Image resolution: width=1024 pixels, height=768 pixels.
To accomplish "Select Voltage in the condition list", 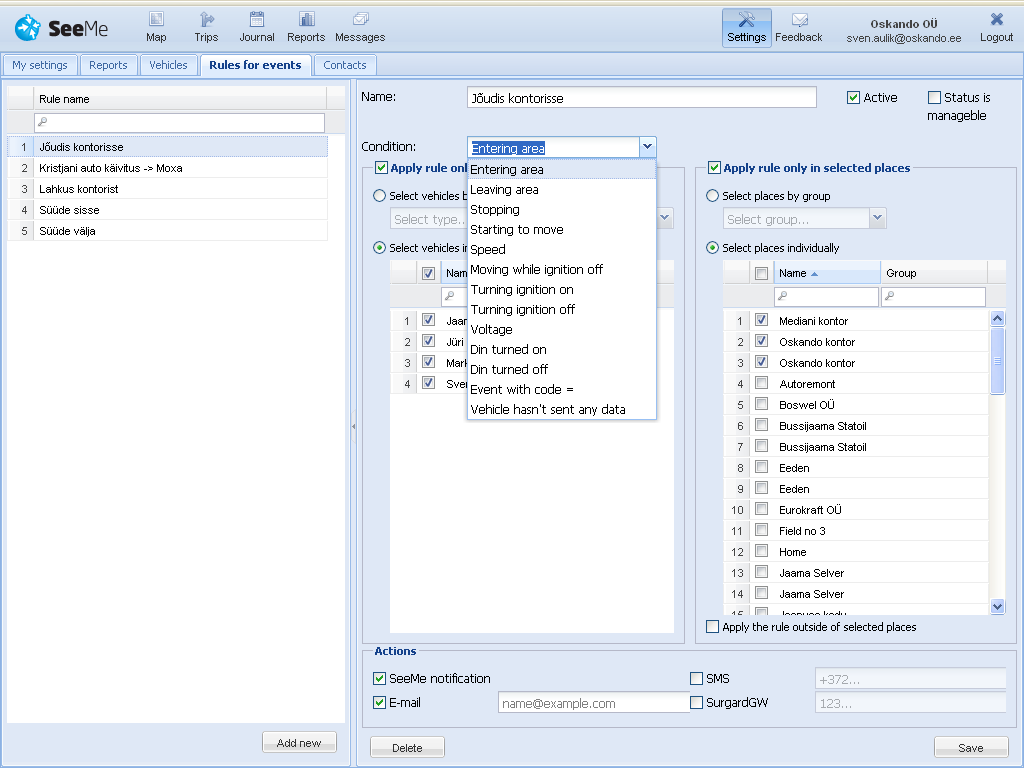I will pyautogui.click(x=562, y=330).
